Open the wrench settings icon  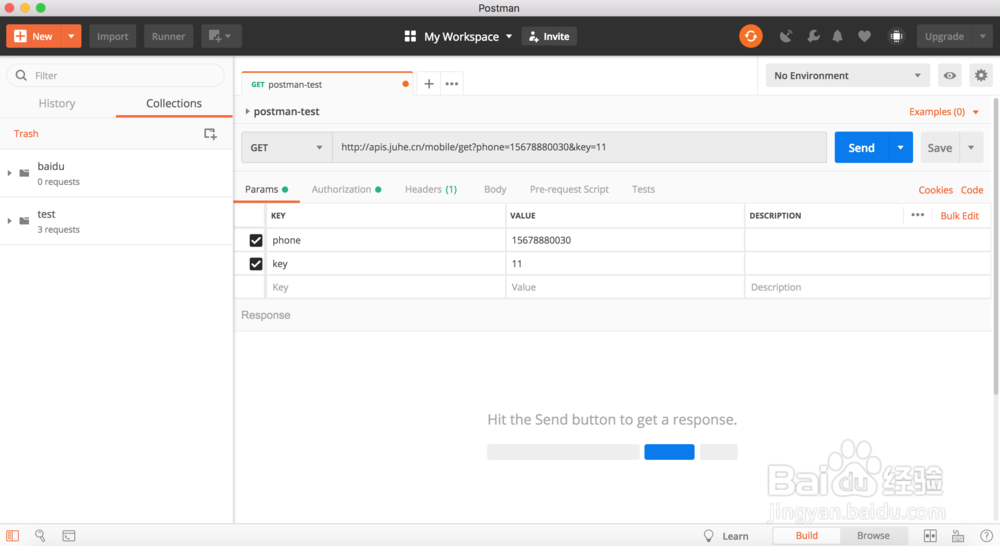813,36
